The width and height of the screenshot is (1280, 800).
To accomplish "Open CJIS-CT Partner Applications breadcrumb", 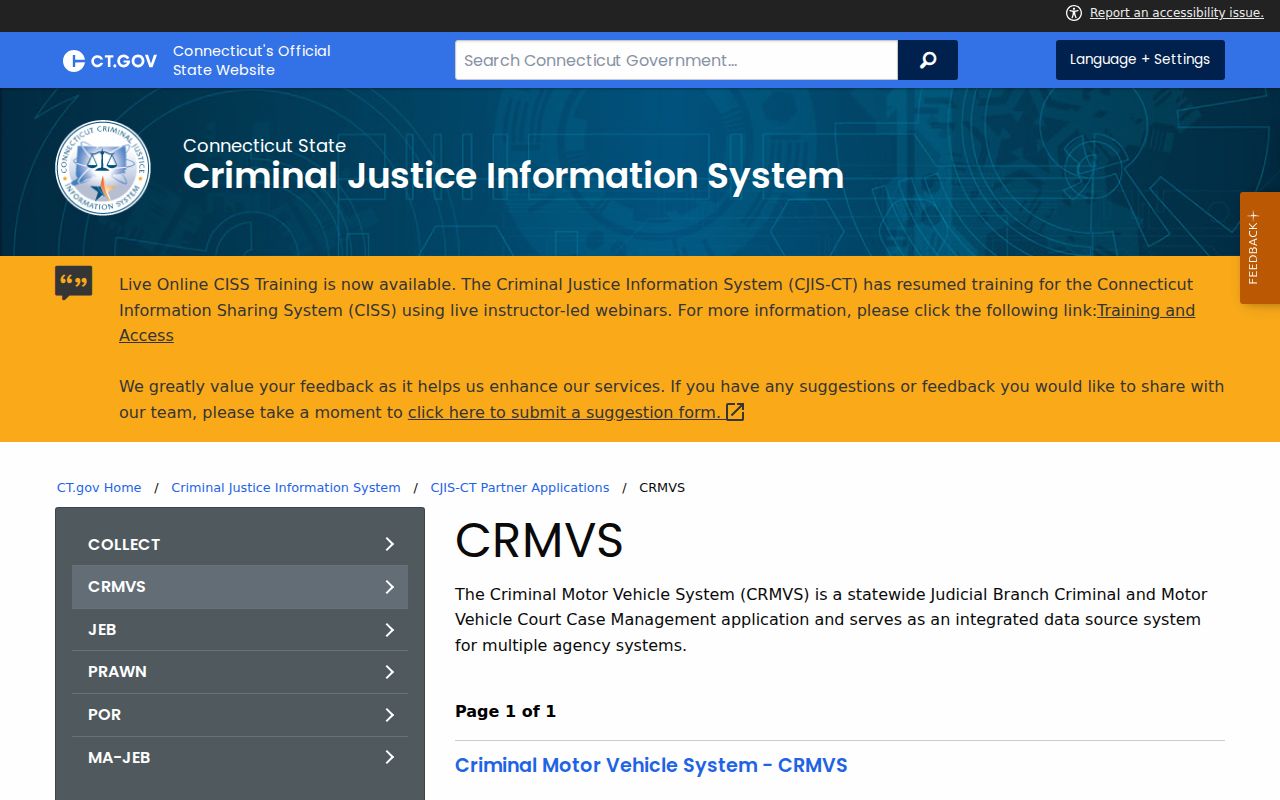I will pyautogui.click(x=520, y=488).
